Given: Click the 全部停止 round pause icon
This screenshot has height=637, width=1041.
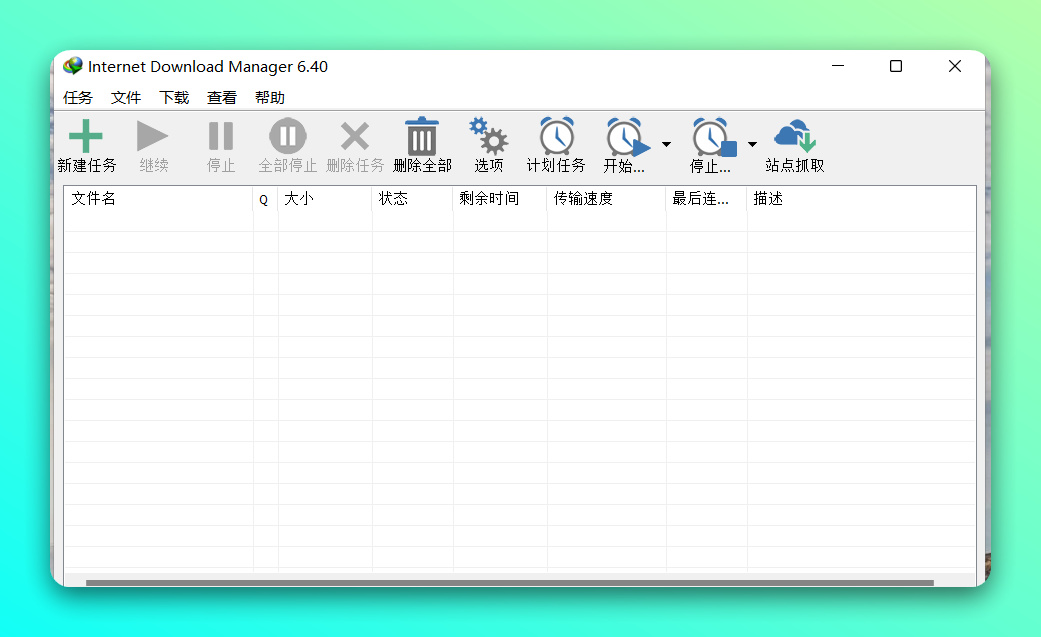Looking at the screenshot, I should (287, 136).
